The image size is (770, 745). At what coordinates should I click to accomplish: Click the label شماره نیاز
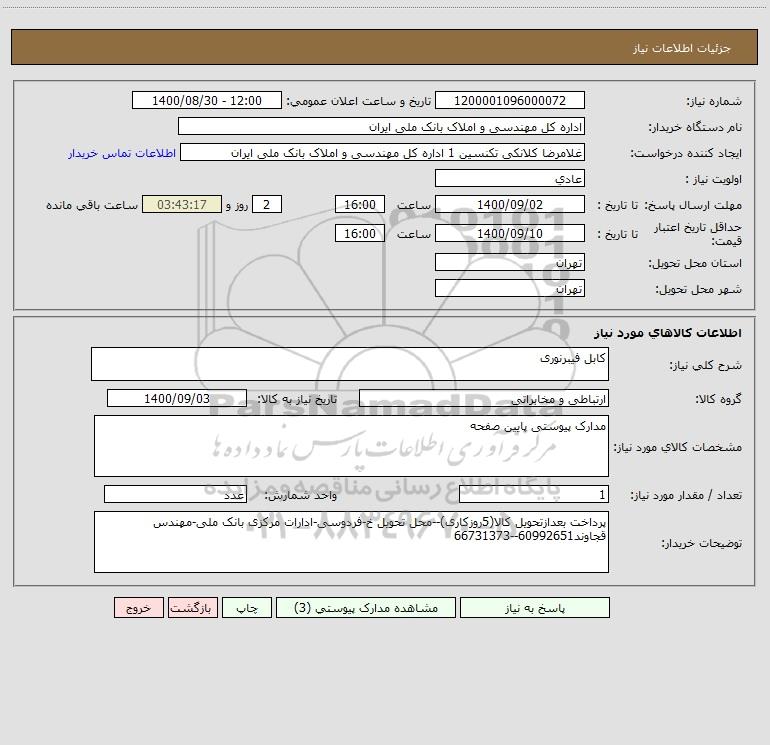click(x=714, y=101)
